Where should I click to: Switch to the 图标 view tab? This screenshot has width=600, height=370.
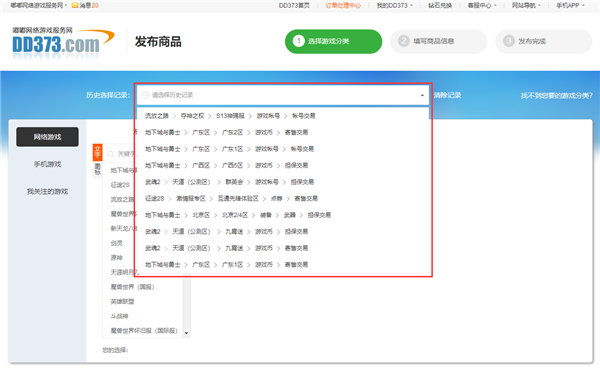98,169
